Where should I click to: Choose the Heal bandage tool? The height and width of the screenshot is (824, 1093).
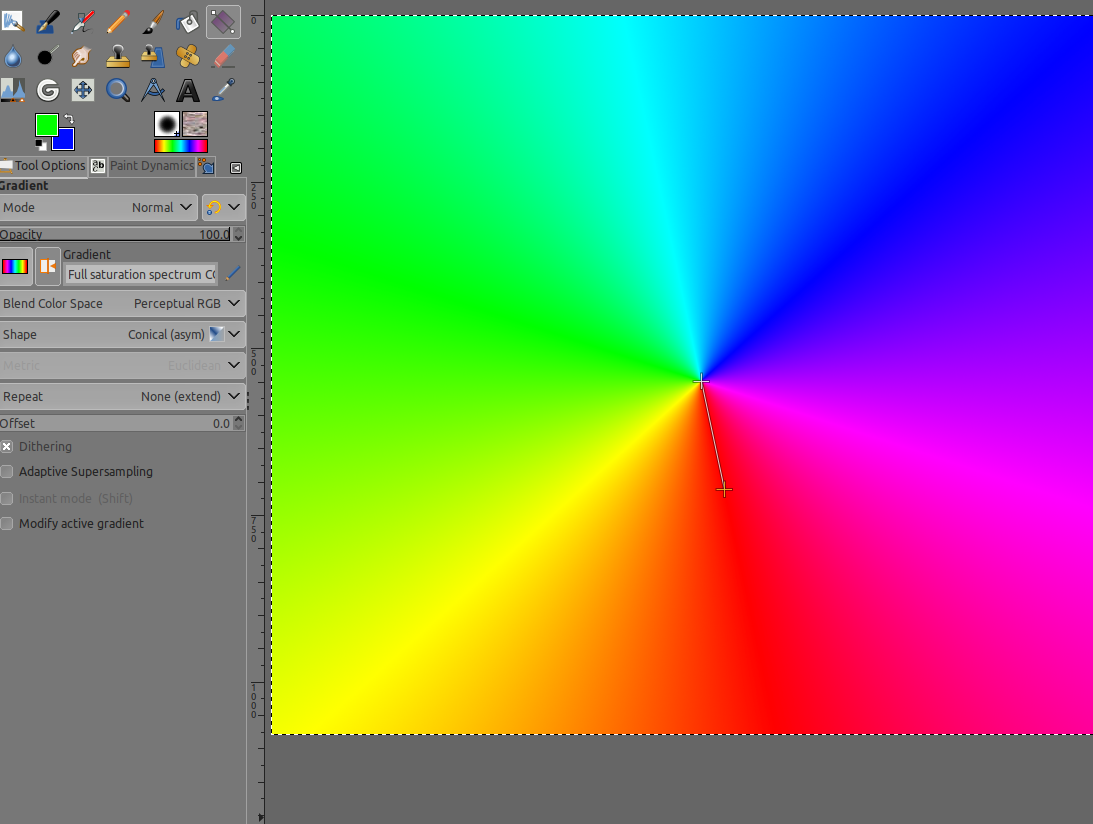tap(187, 55)
